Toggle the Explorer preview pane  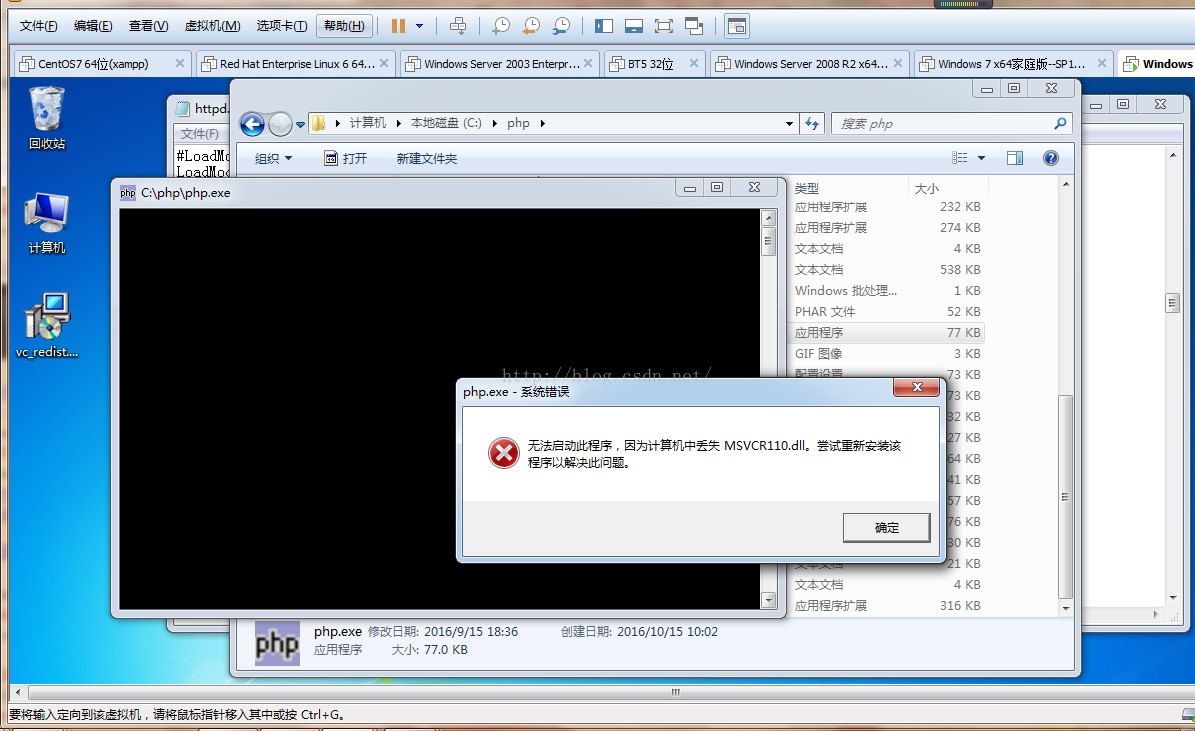(x=1014, y=158)
